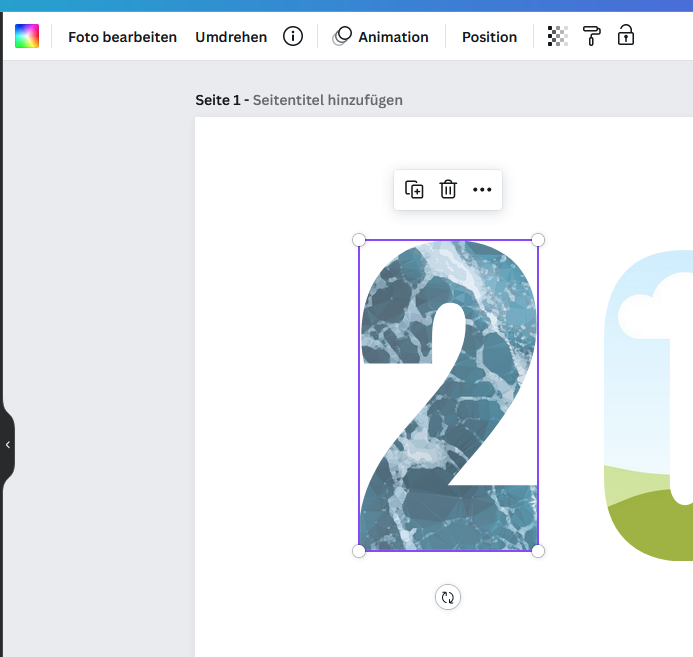
Task: Select the copy style paint roller icon
Action: click(x=592, y=37)
